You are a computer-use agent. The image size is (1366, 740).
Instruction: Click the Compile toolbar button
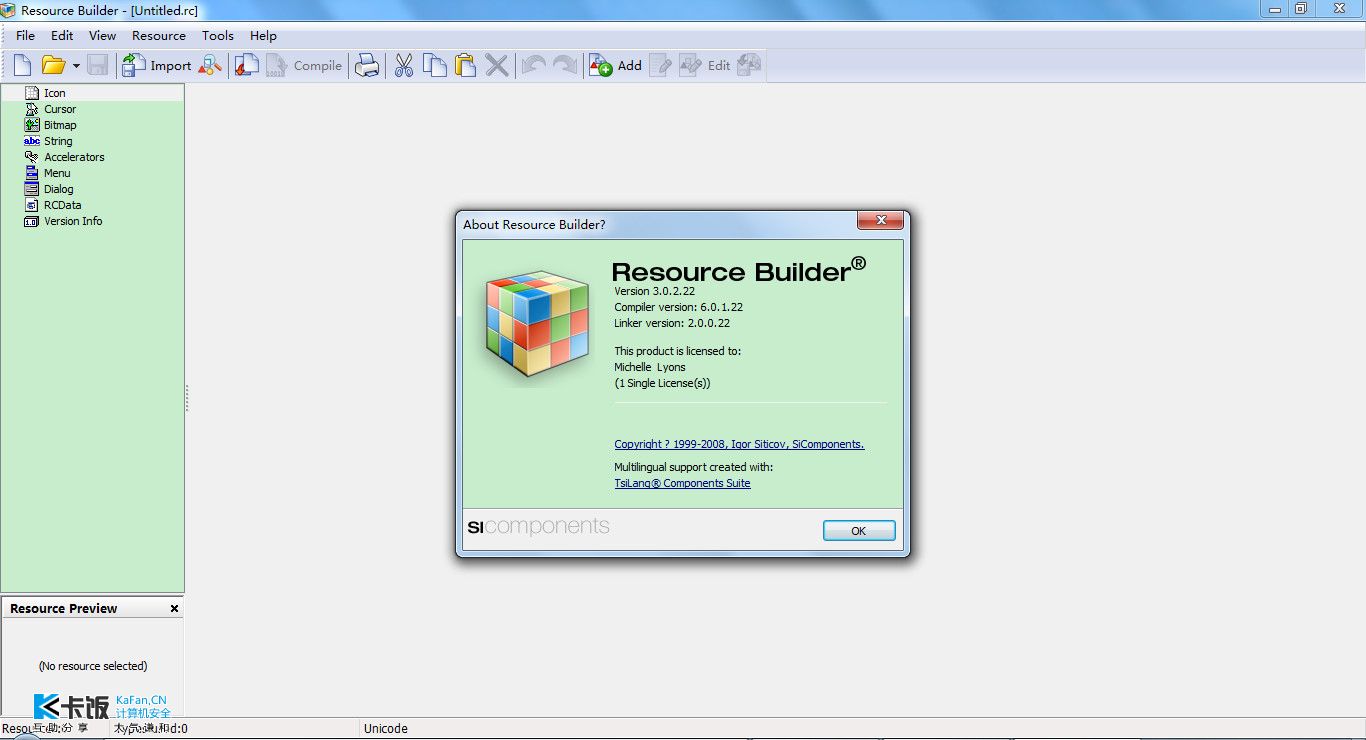point(303,66)
